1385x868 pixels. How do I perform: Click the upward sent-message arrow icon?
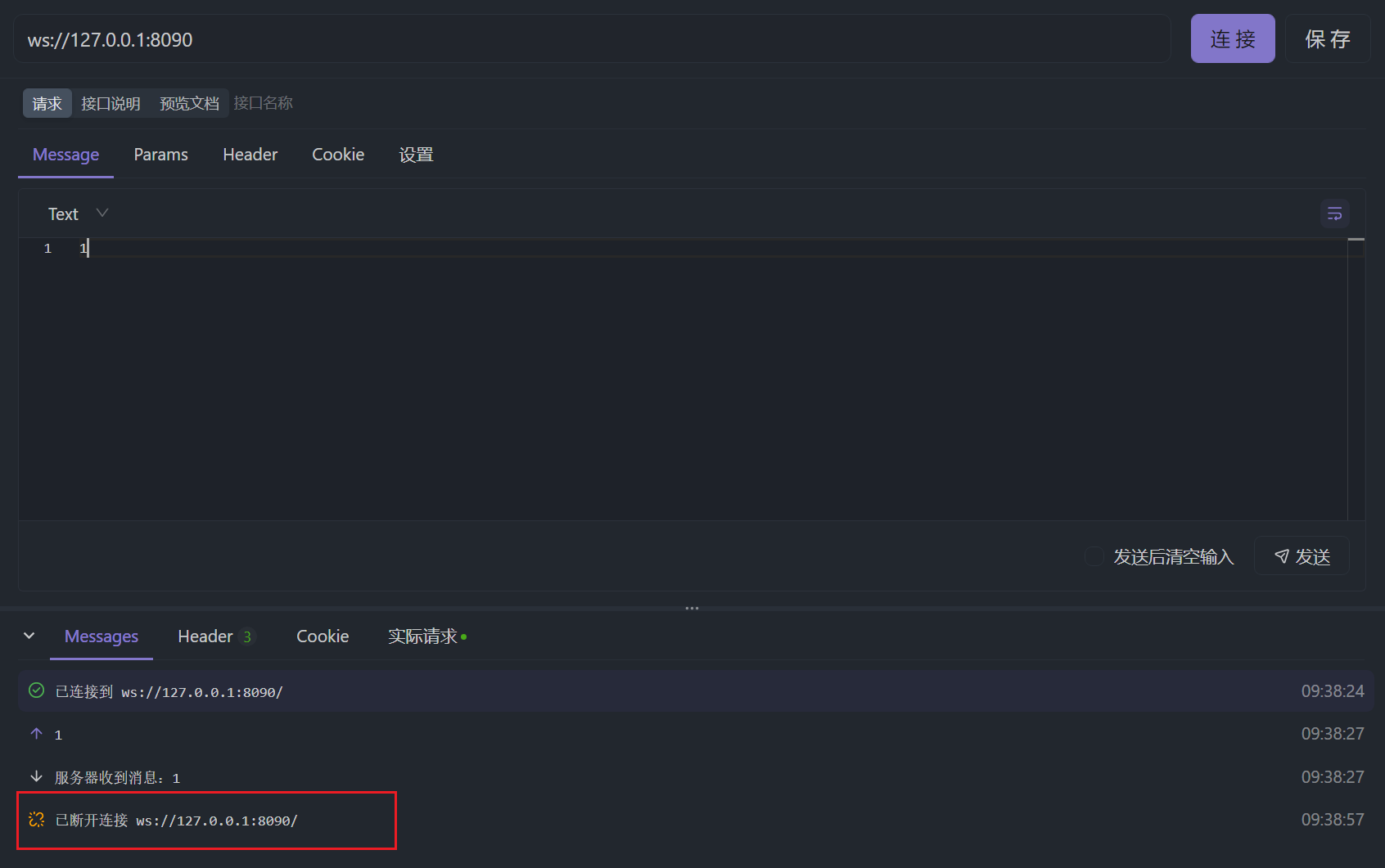pyautogui.click(x=36, y=734)
